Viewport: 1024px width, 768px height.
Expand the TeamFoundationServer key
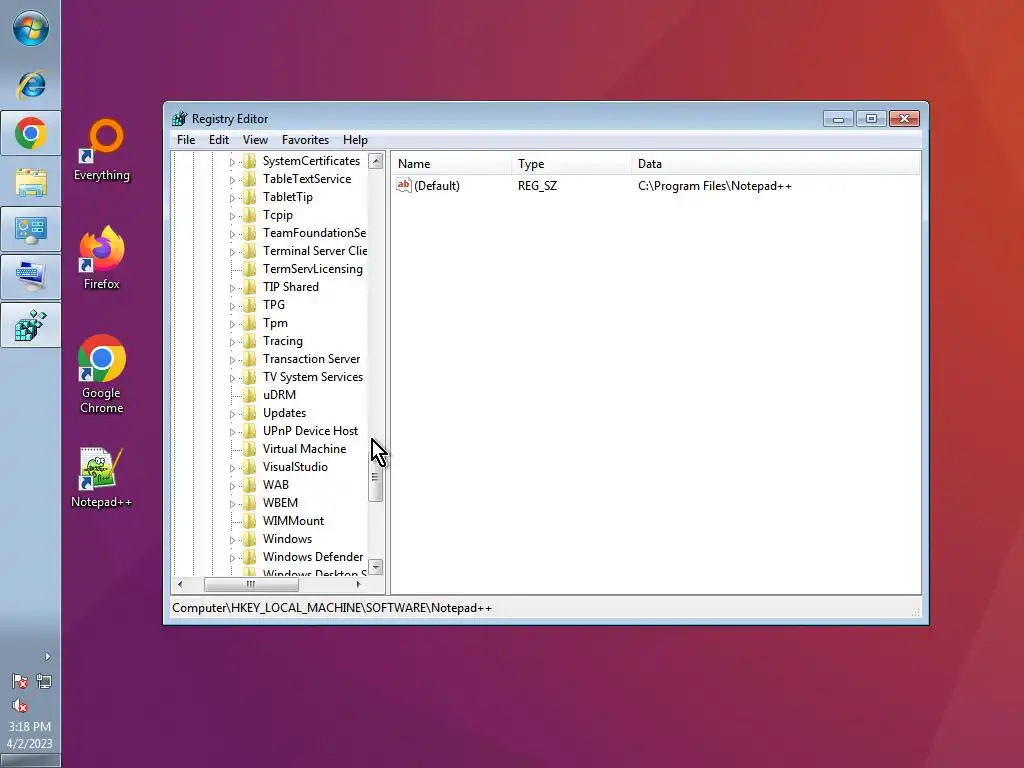(x=232, y=234)
